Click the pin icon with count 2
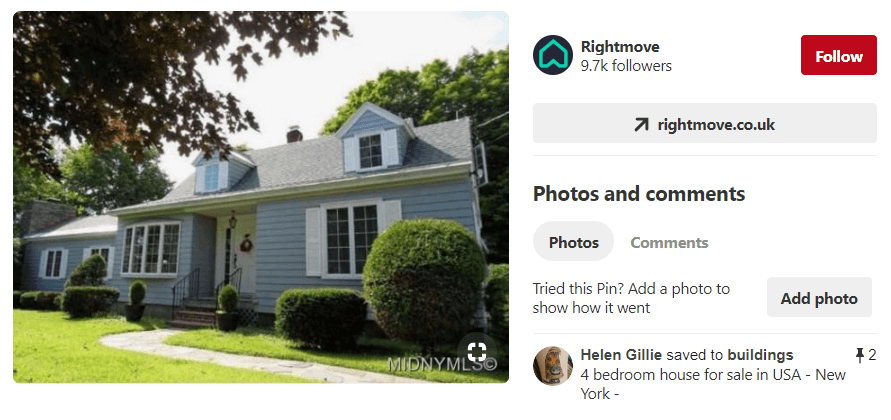The width and height of the screenshot is (891, 420). click(x=859, y=356)
